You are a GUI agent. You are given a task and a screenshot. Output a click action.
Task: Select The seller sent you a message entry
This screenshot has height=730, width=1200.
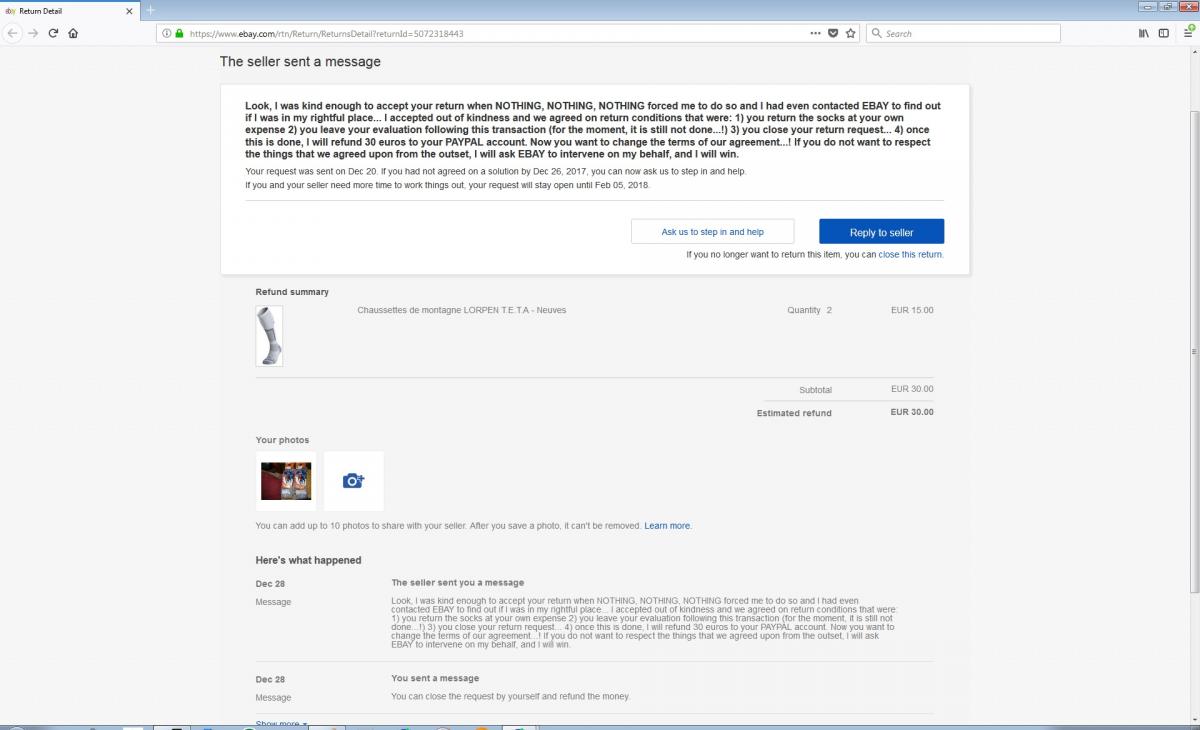click(457, 582)
